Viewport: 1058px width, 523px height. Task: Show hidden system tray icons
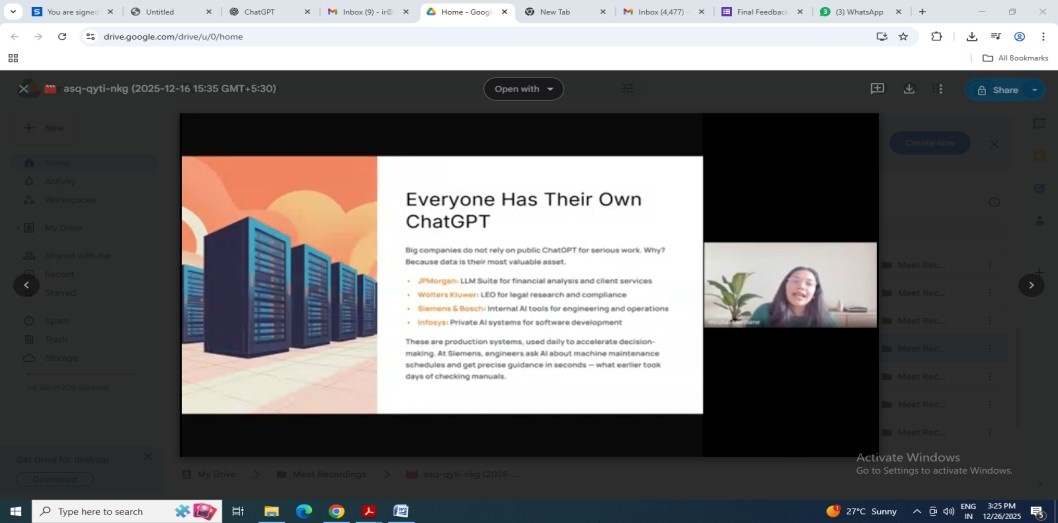[916, 511]
